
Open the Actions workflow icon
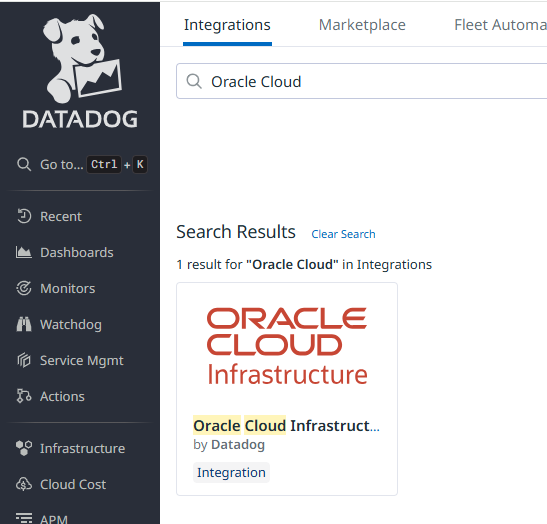(x=24, y=396)
